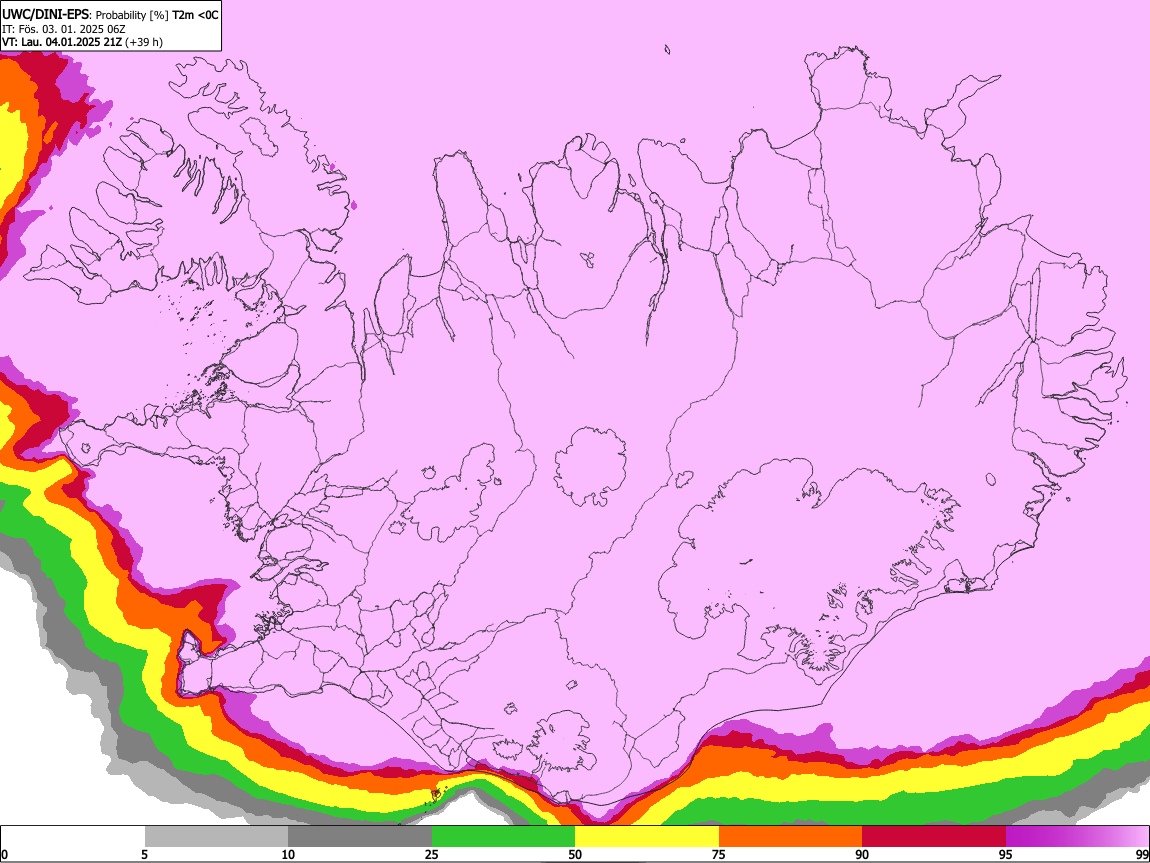Viewport: 1150px width, 863px height.
Task: Click the purple 95–99 legend swatch
Action: point(1077,836)
